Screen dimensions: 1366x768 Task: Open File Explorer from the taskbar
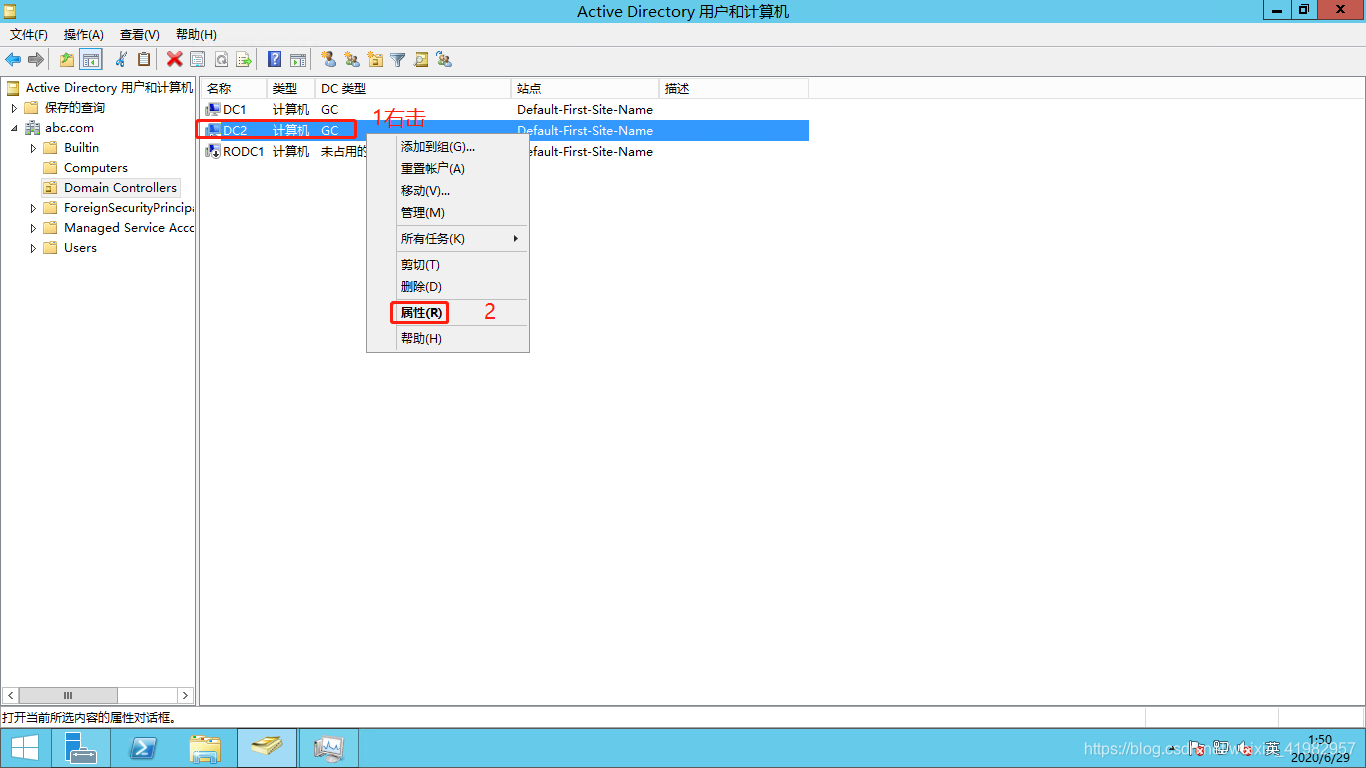tap(205, 748)
